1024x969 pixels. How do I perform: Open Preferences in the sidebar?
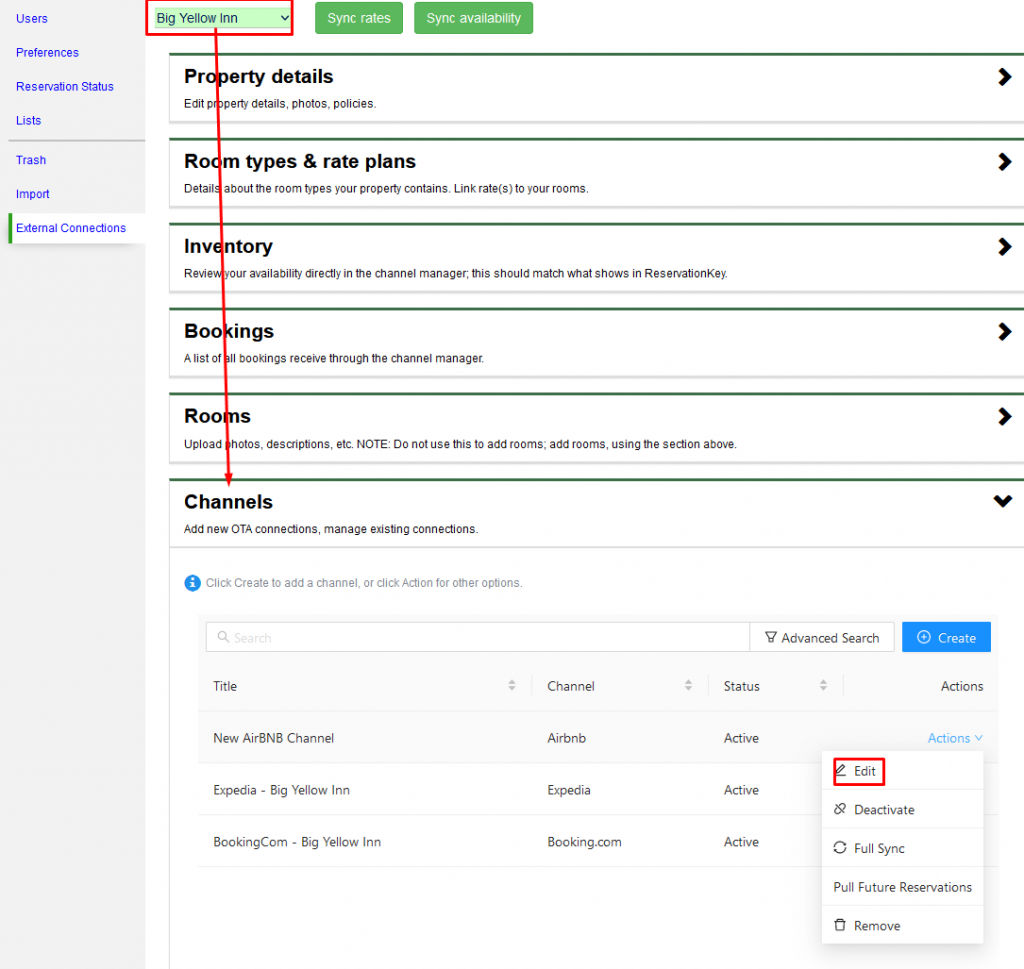47,52
